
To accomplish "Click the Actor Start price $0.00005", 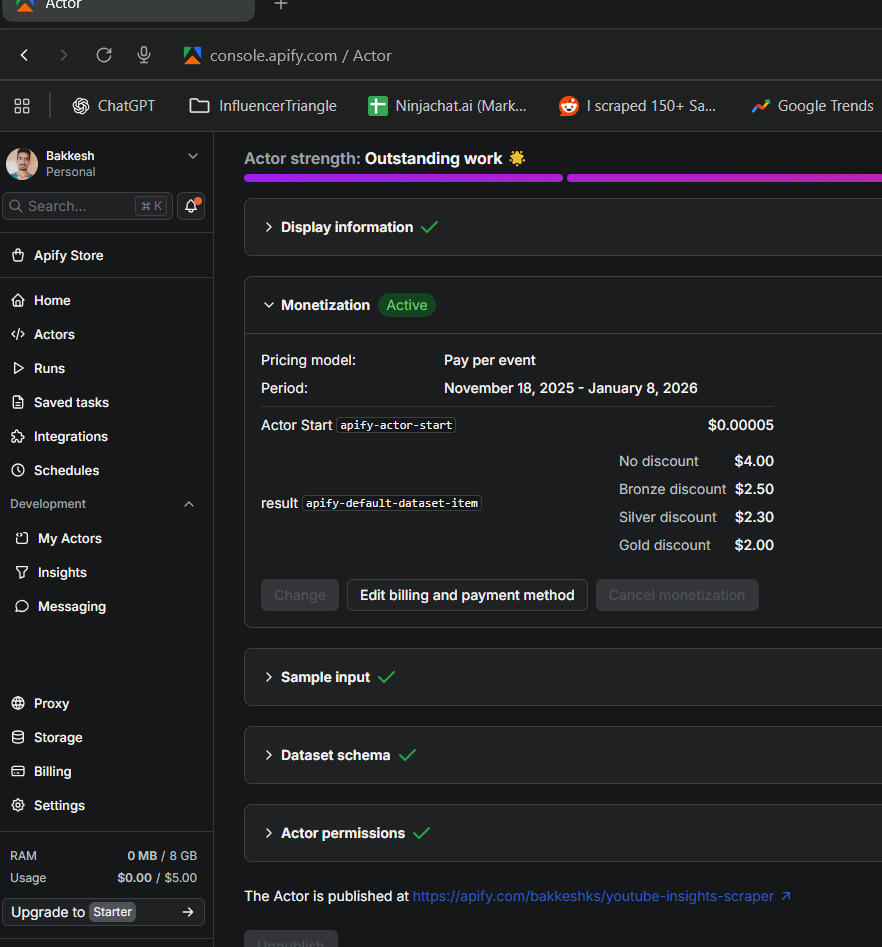I will [741, 425].
